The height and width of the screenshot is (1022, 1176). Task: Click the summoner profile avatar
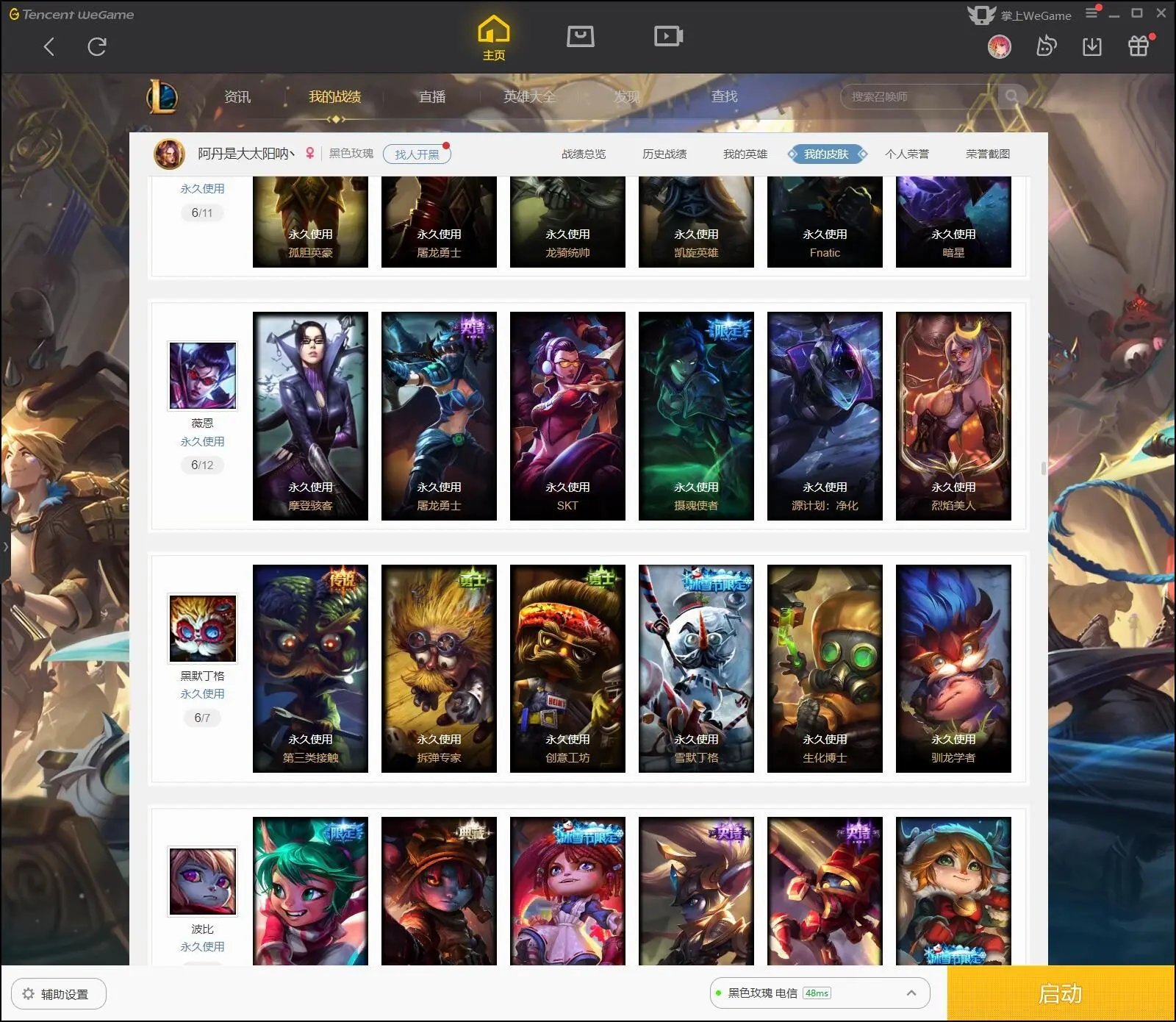tap(169, 154)
